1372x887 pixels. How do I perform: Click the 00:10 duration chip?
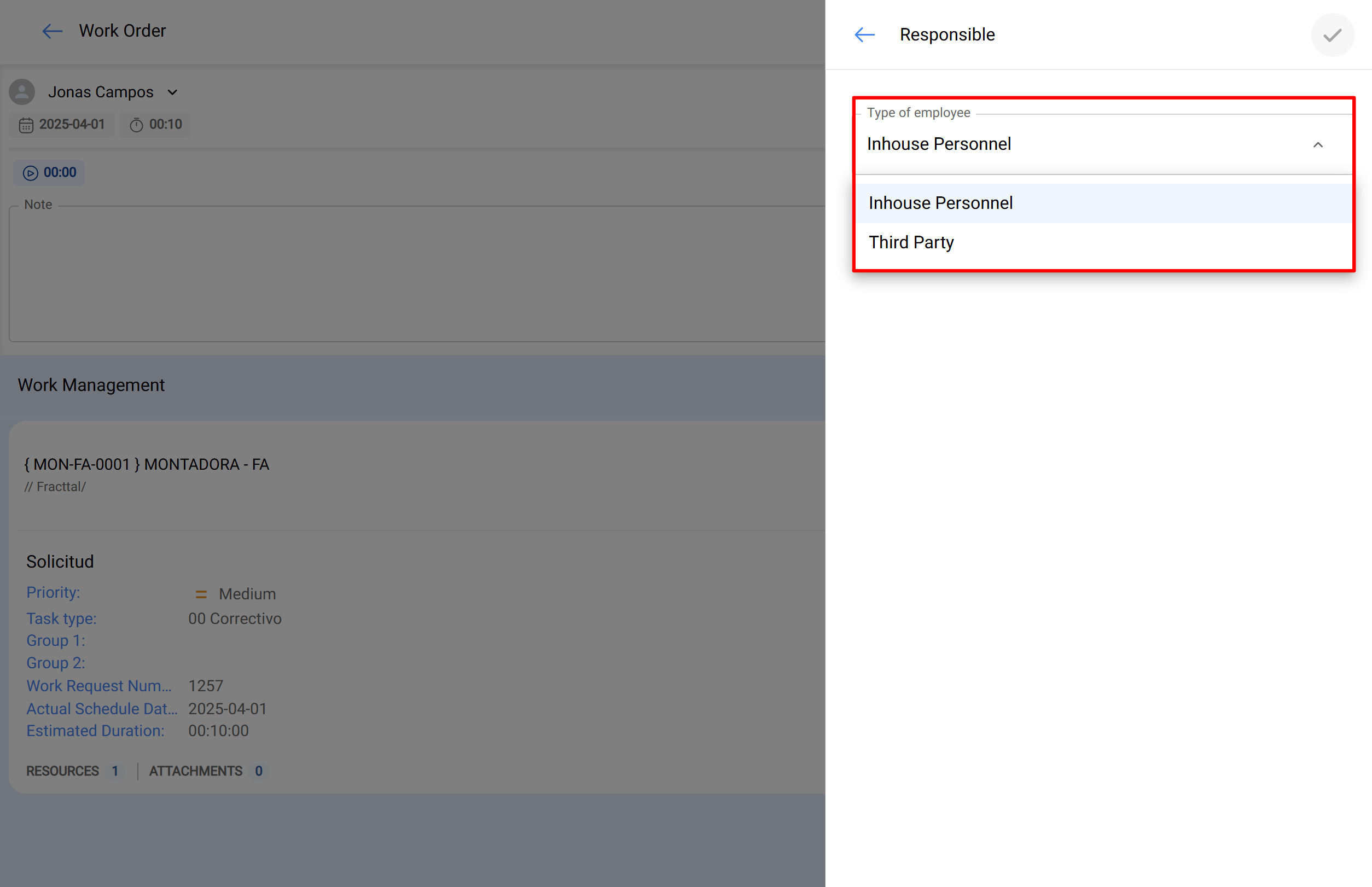(155, 125)
